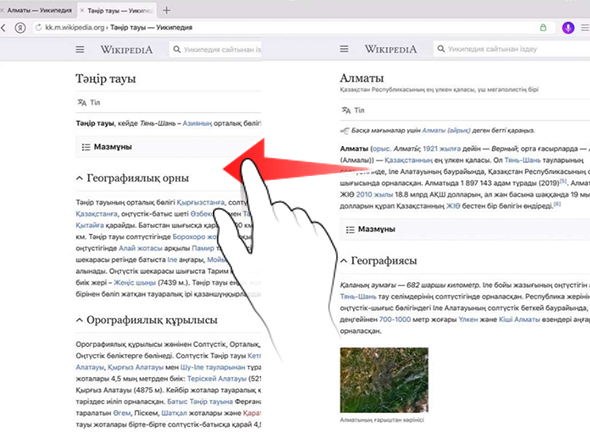This screenshot has width=590, height=432.
Task: Open the Шатқал link
Action: coord(174,413)
